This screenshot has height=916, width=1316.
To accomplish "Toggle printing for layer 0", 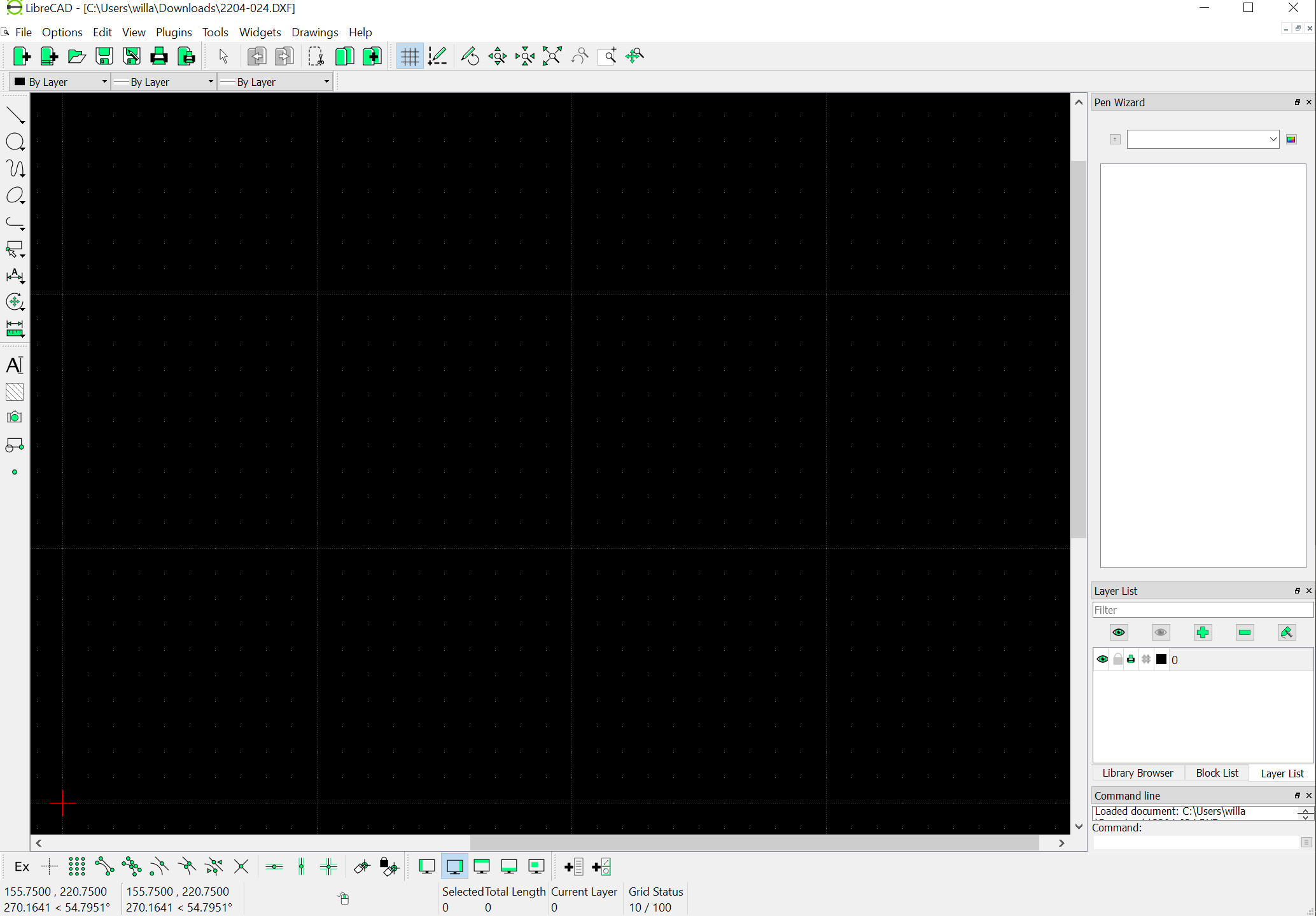I will pyautogui.click(x=1131, y=660).
